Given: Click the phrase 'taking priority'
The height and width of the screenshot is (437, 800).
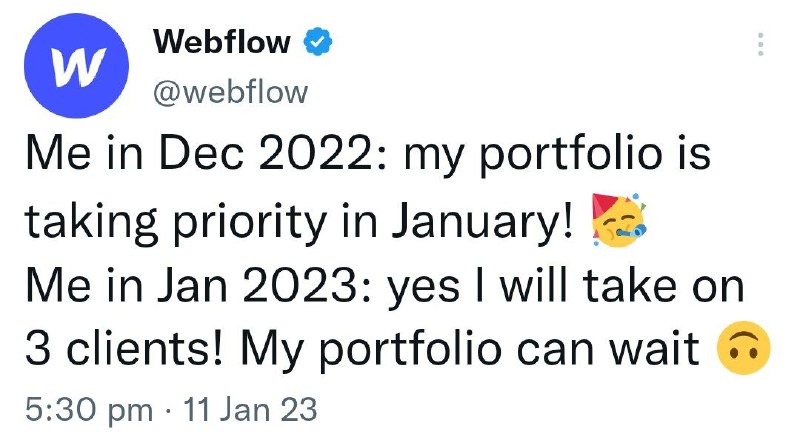Looking at the screenshot, I should [176, 221].
